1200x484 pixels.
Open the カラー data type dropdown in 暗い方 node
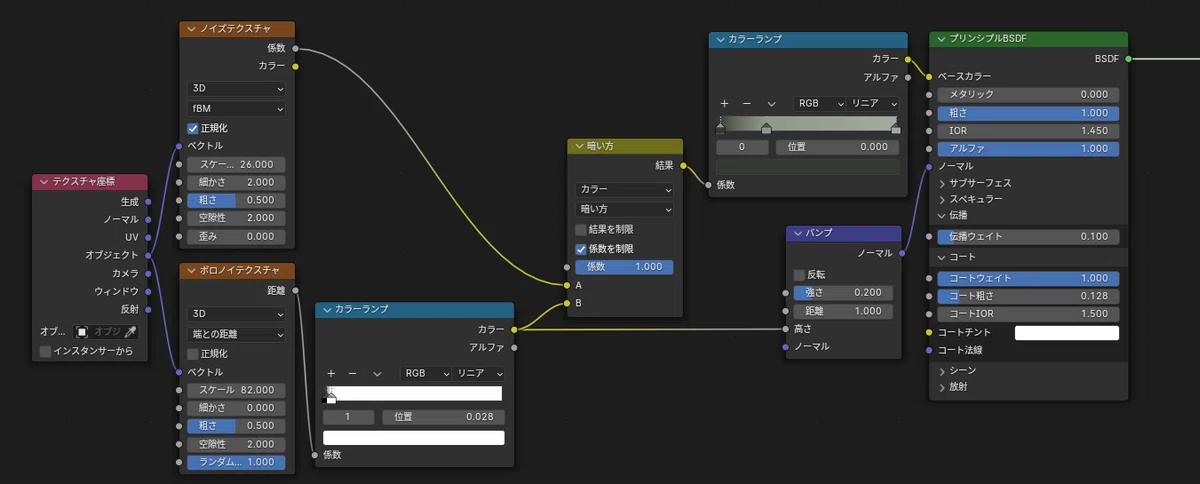pyautogui.click(x=625, y=189)
